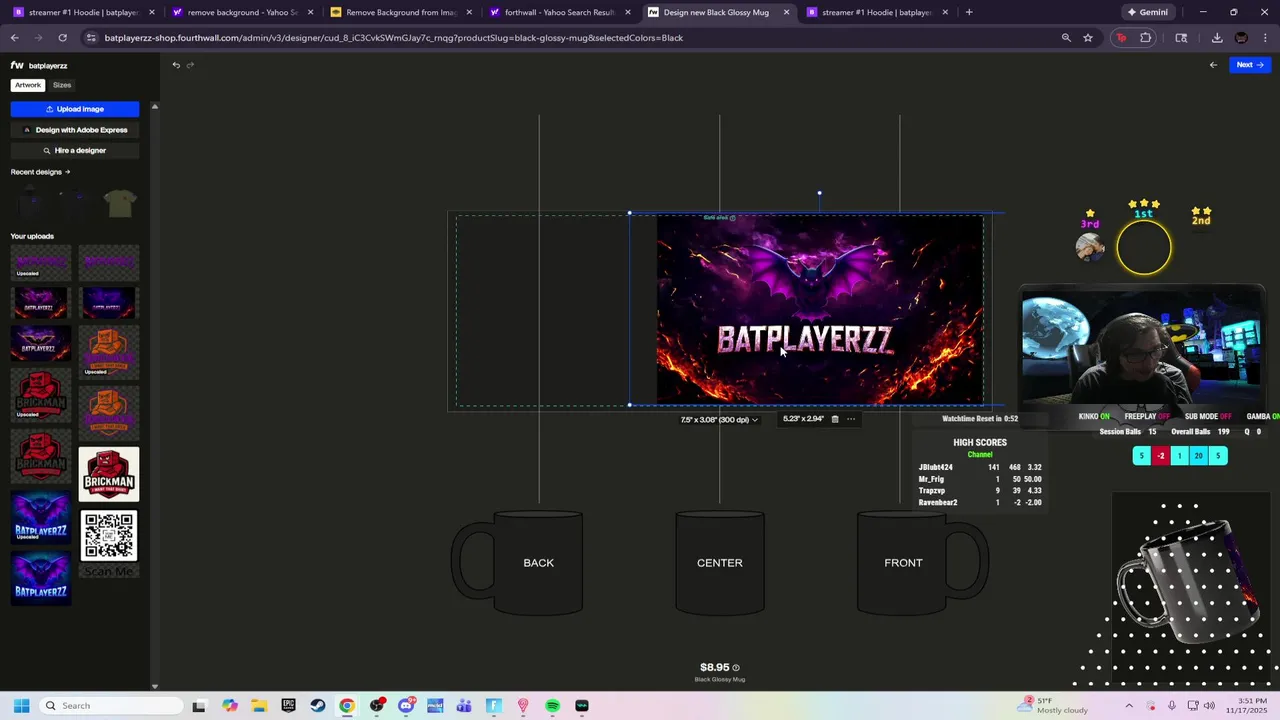This screenshot has width=1280, height=720.
Task: Click the Chrome profile avatar
Action: [1241, 38]
